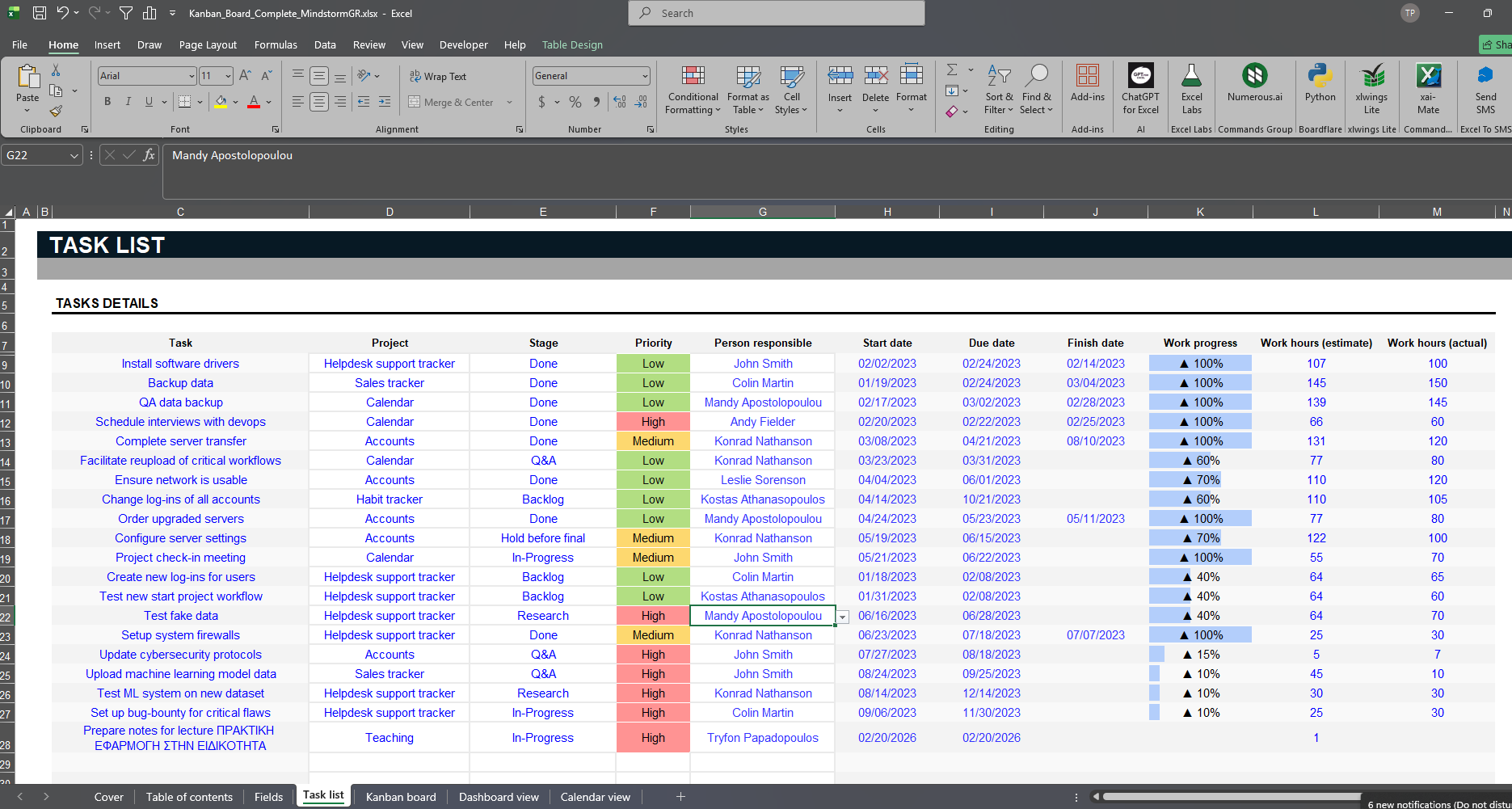Click the Save icon in the title bar
This screenshot has height=809, width=1512.
click(x=39, y=13)
